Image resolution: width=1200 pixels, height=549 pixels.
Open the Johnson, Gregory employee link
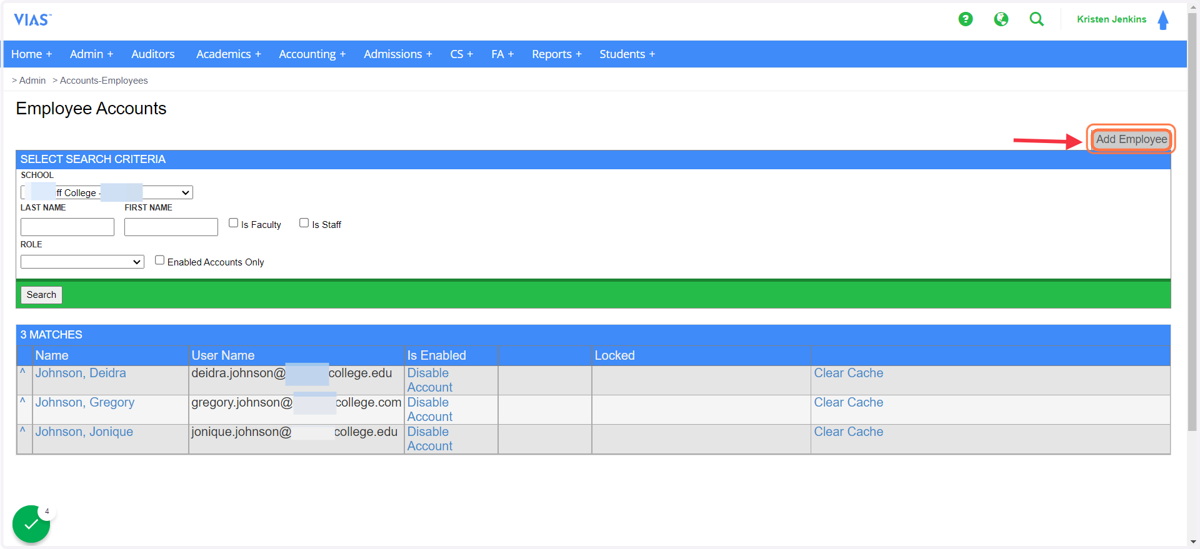[x=85, y=402]
